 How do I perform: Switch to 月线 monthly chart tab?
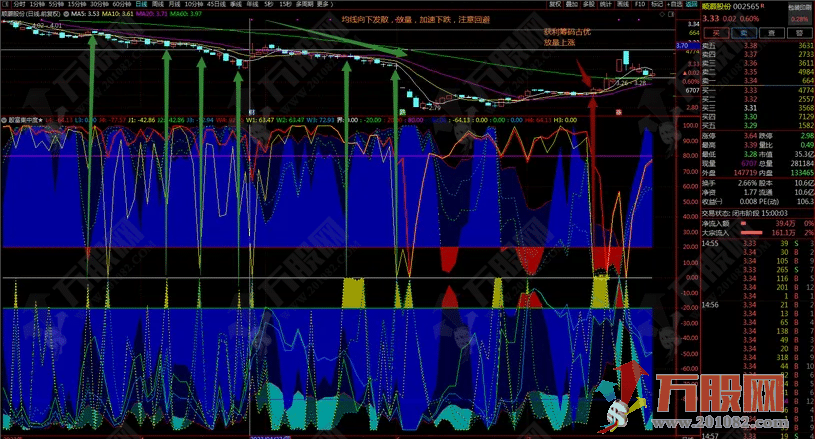(x=174, y=4)
